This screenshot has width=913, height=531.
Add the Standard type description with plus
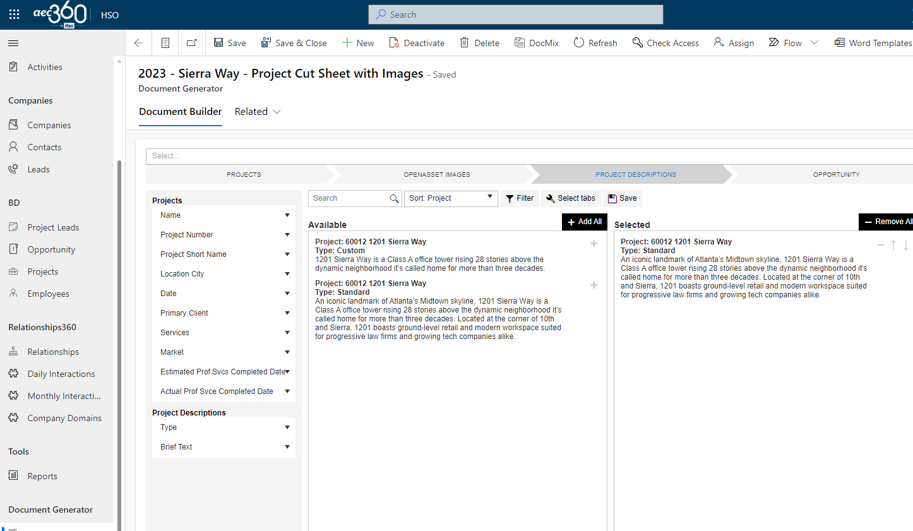(x=594, y=285)
